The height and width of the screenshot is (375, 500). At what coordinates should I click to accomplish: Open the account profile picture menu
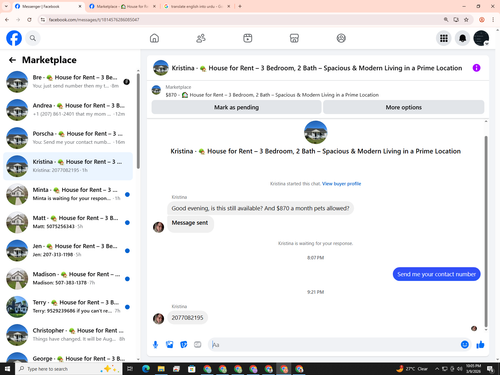click(x=481, y=38)
